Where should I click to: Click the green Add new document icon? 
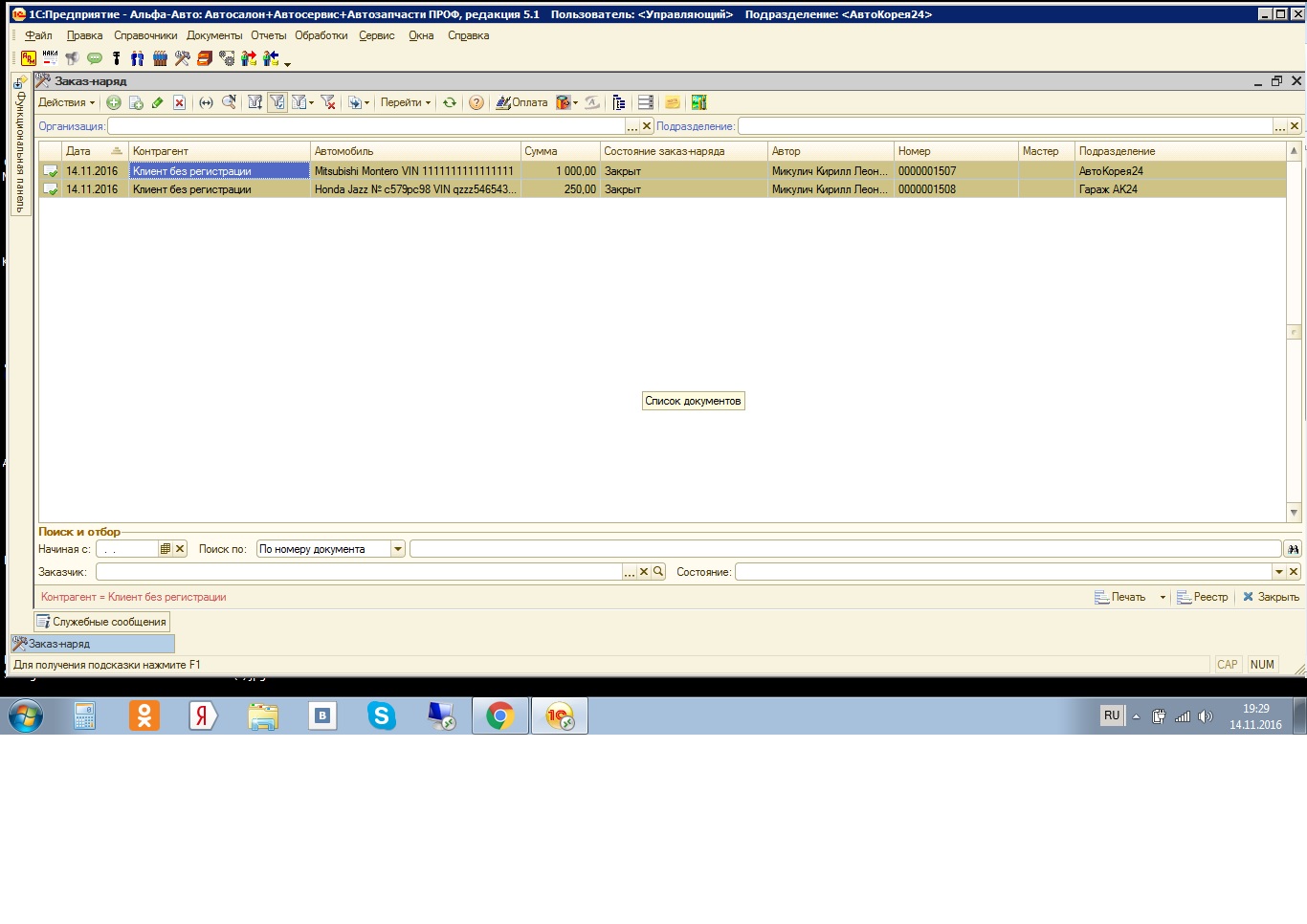pos(113,102)
